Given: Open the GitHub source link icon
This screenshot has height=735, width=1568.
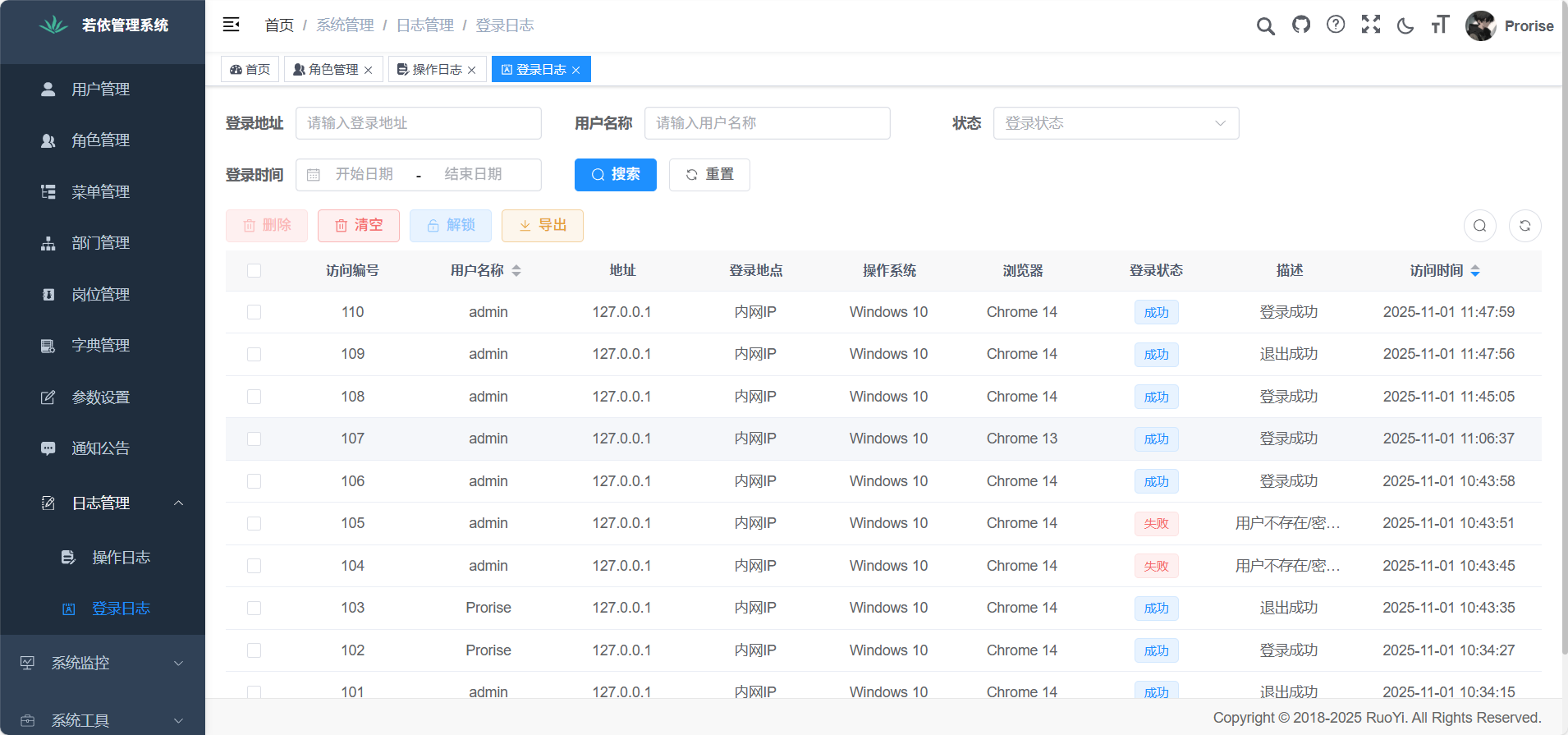Looking at the screenshot, I should tap(1300, 25).
